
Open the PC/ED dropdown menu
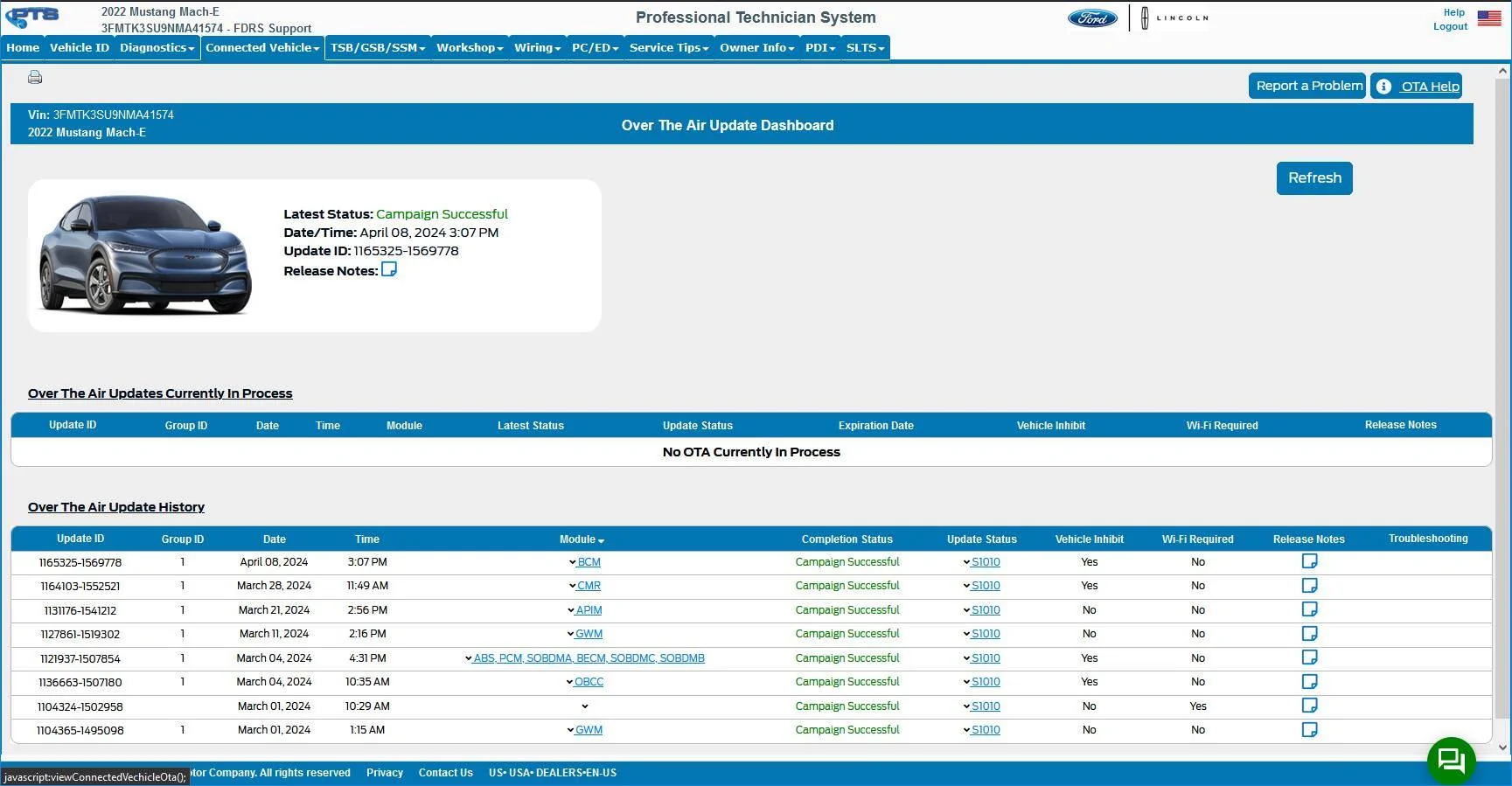click(595, 48)
